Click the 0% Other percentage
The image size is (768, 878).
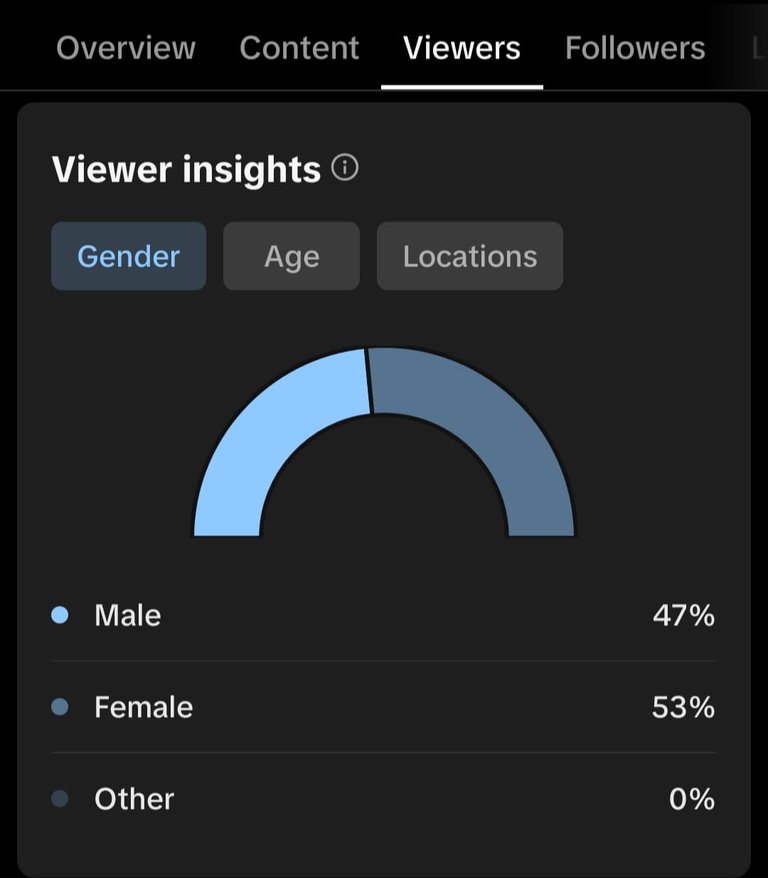click(692, 799)
